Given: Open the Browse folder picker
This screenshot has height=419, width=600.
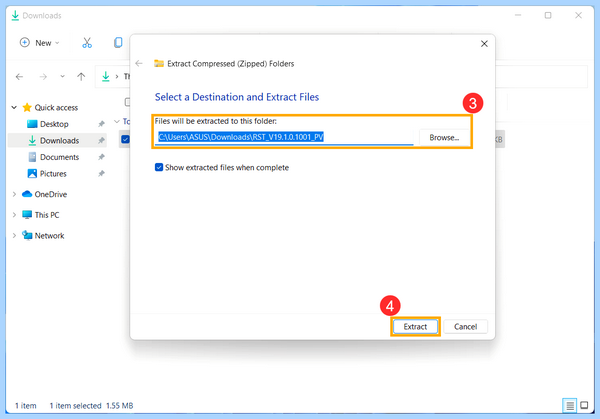Looking at the screenshot, I should (444, 137).
